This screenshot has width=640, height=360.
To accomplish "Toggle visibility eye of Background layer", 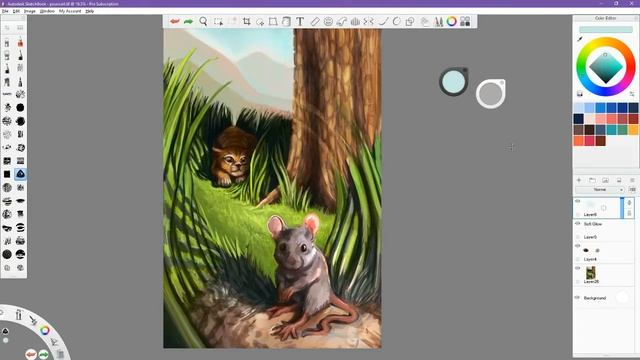I will pyautogui.click(x=578, y=298).
